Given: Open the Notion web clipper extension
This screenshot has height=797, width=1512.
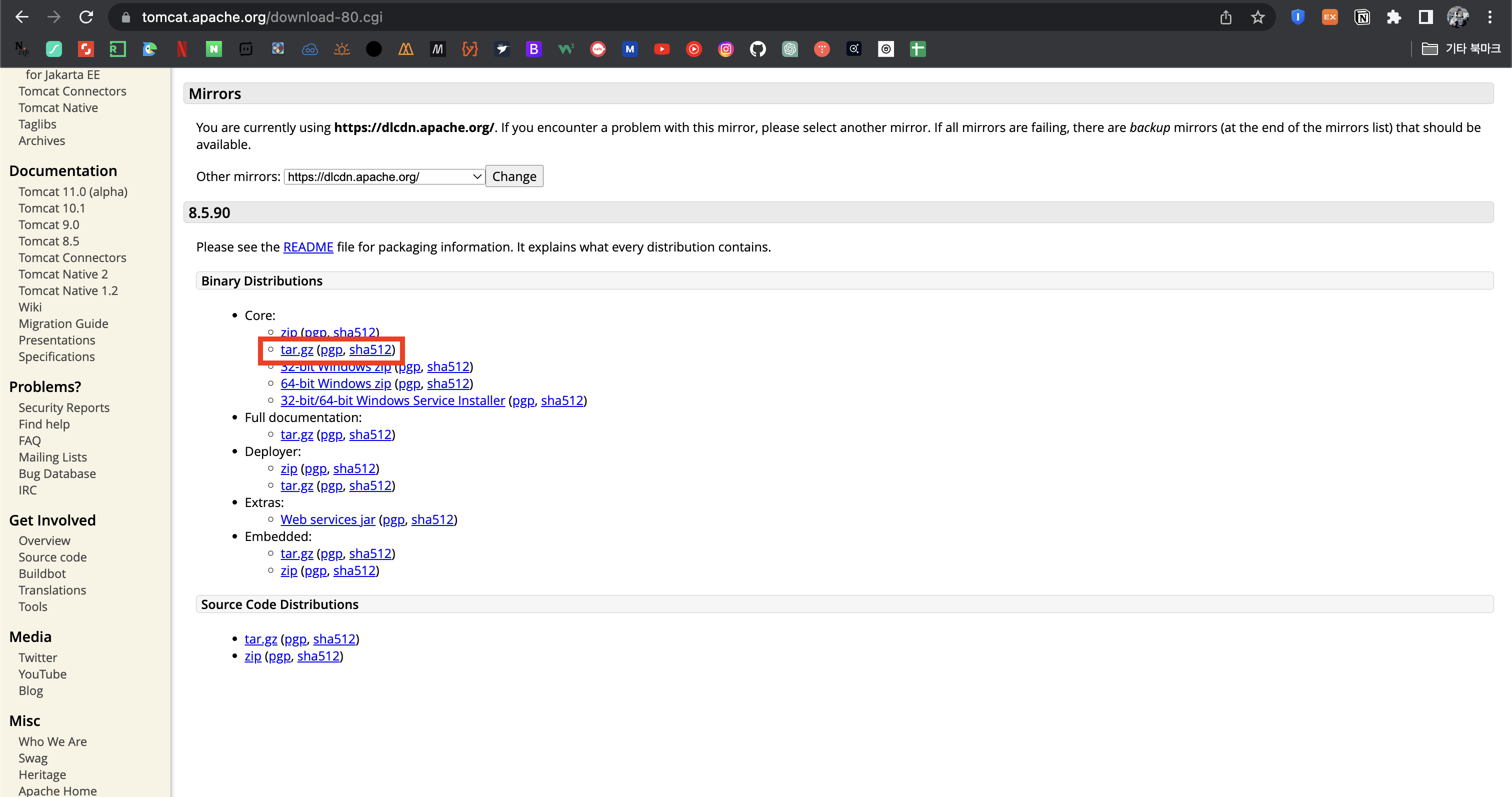Looking at the screenshot, I should [x=1361, y=17].
